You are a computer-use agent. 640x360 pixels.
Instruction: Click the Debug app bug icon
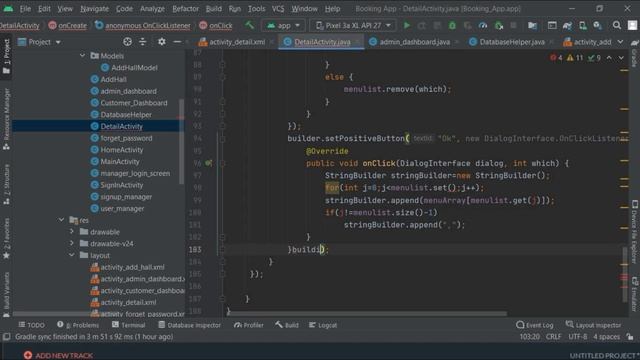[452, 25]
